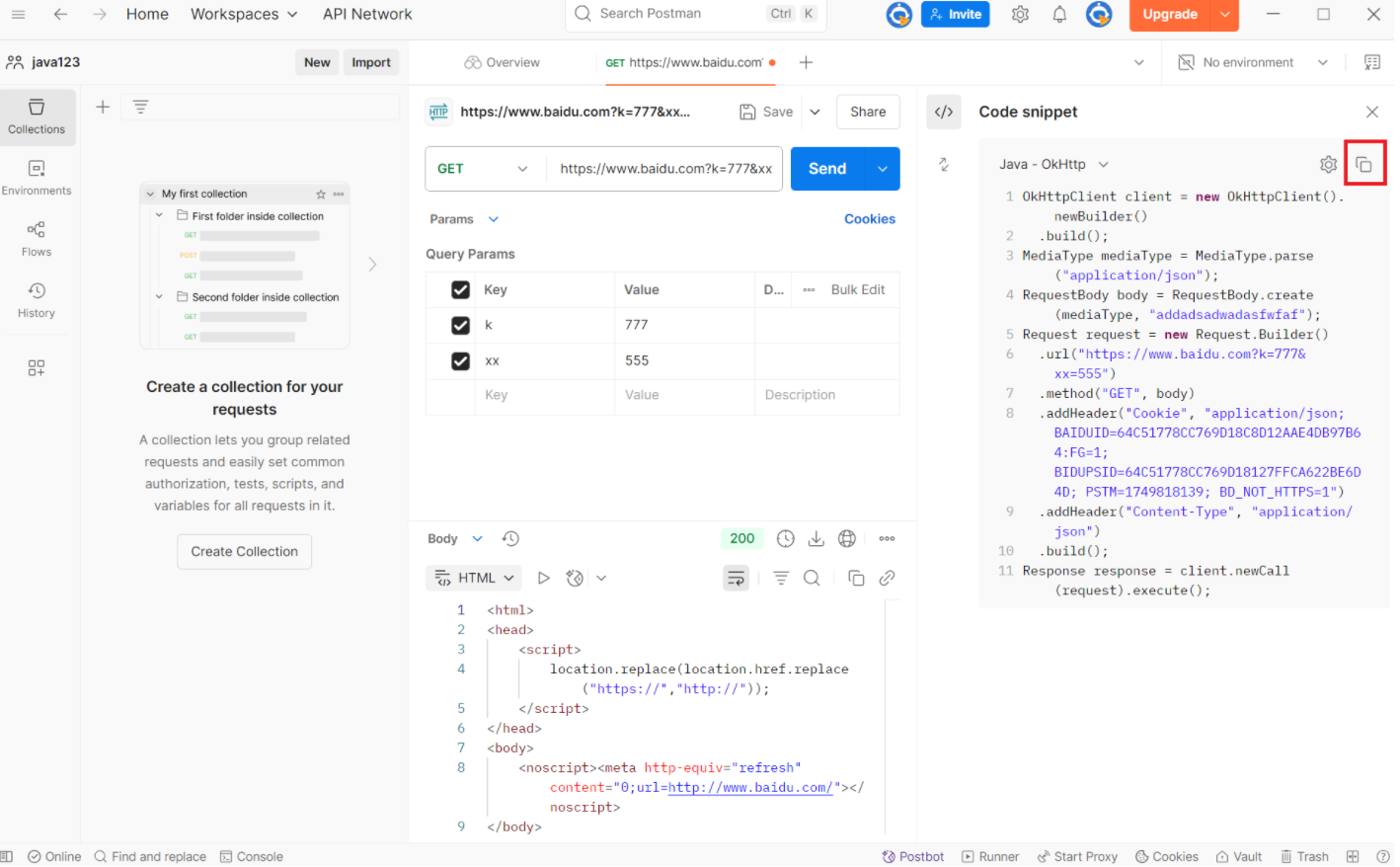Click Create Collection button
Screen dimensions: 1400x867
(x=245, y=551)
